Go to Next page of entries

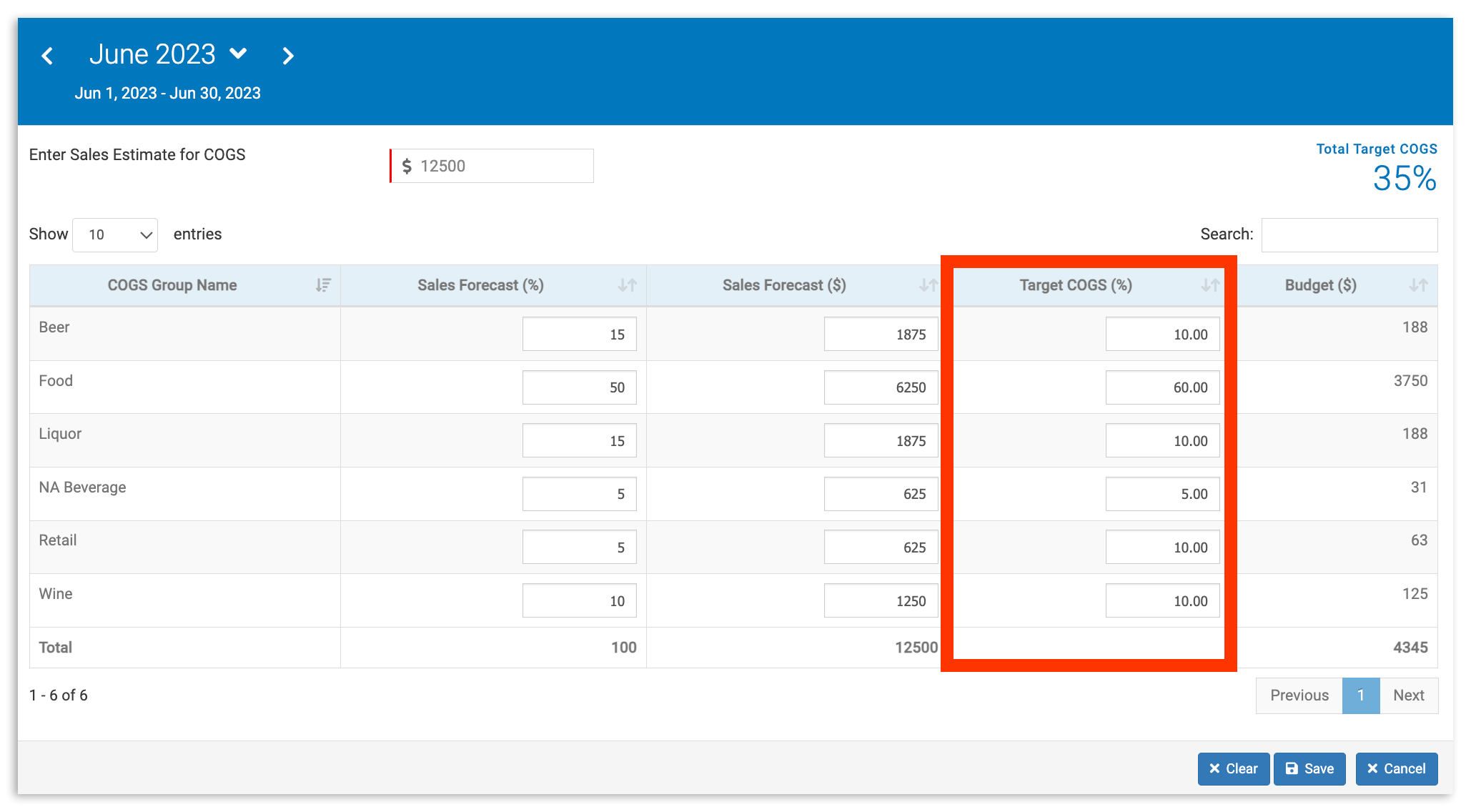click(1408, 695)
